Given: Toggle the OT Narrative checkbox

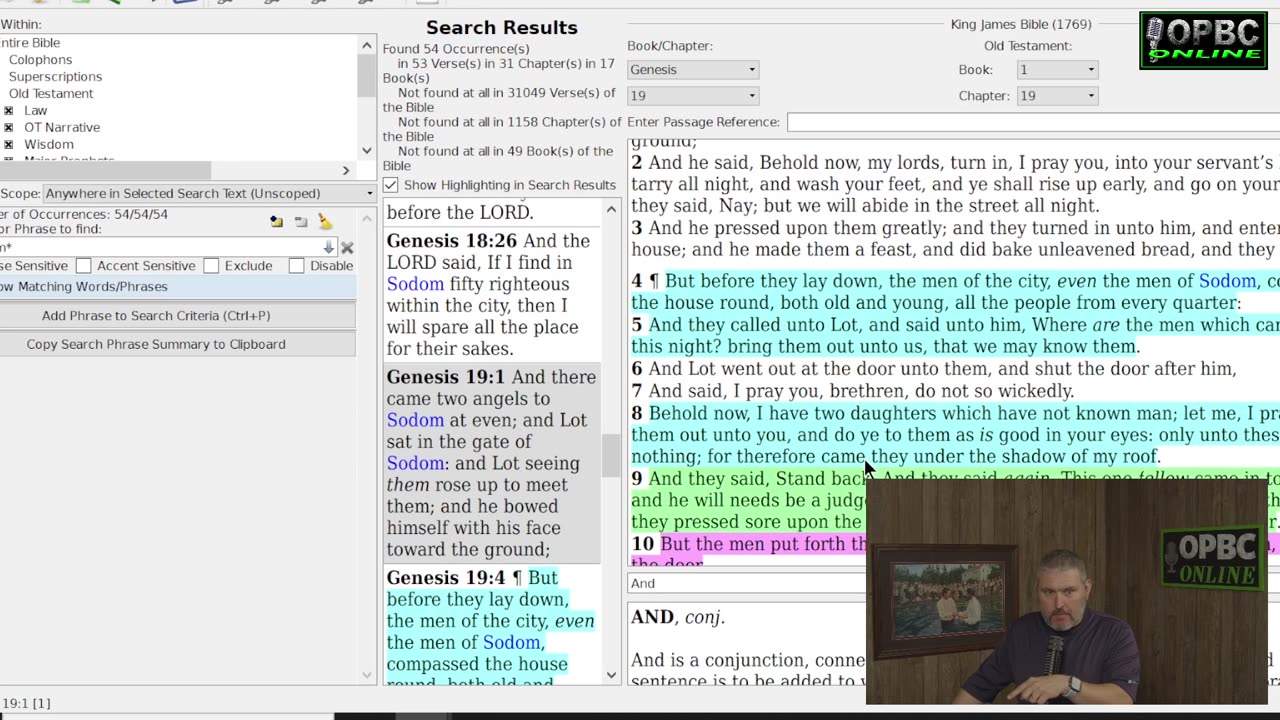Looking at the screenshot, I should click(x=8, y=127).
